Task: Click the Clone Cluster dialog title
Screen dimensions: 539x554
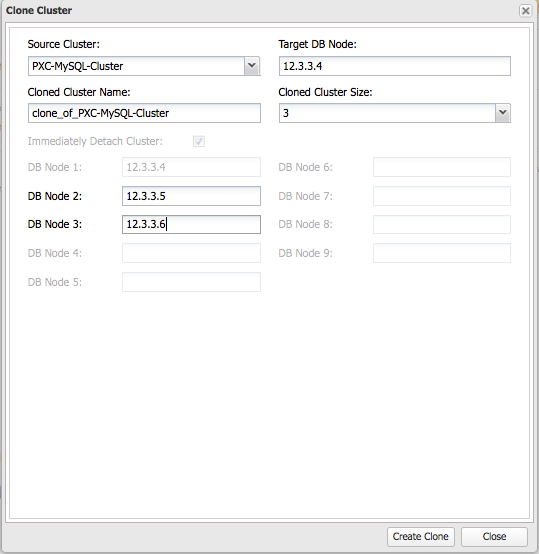Action: point(39,11)
